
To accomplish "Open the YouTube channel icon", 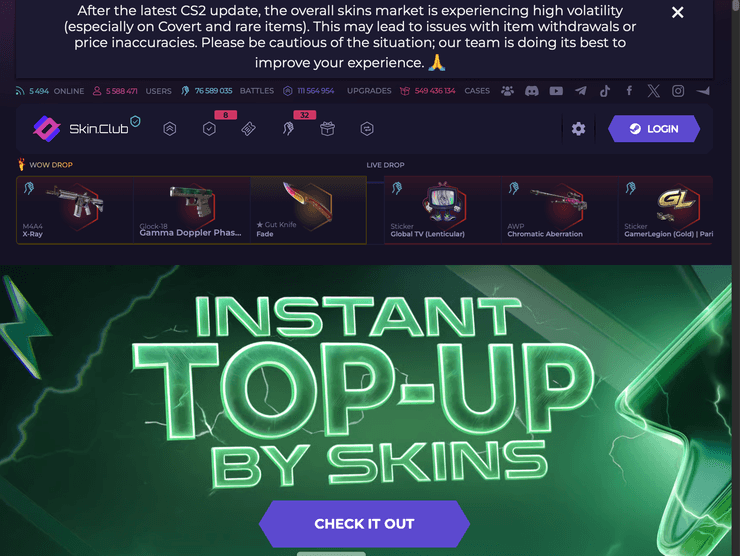I will (556, 91).
